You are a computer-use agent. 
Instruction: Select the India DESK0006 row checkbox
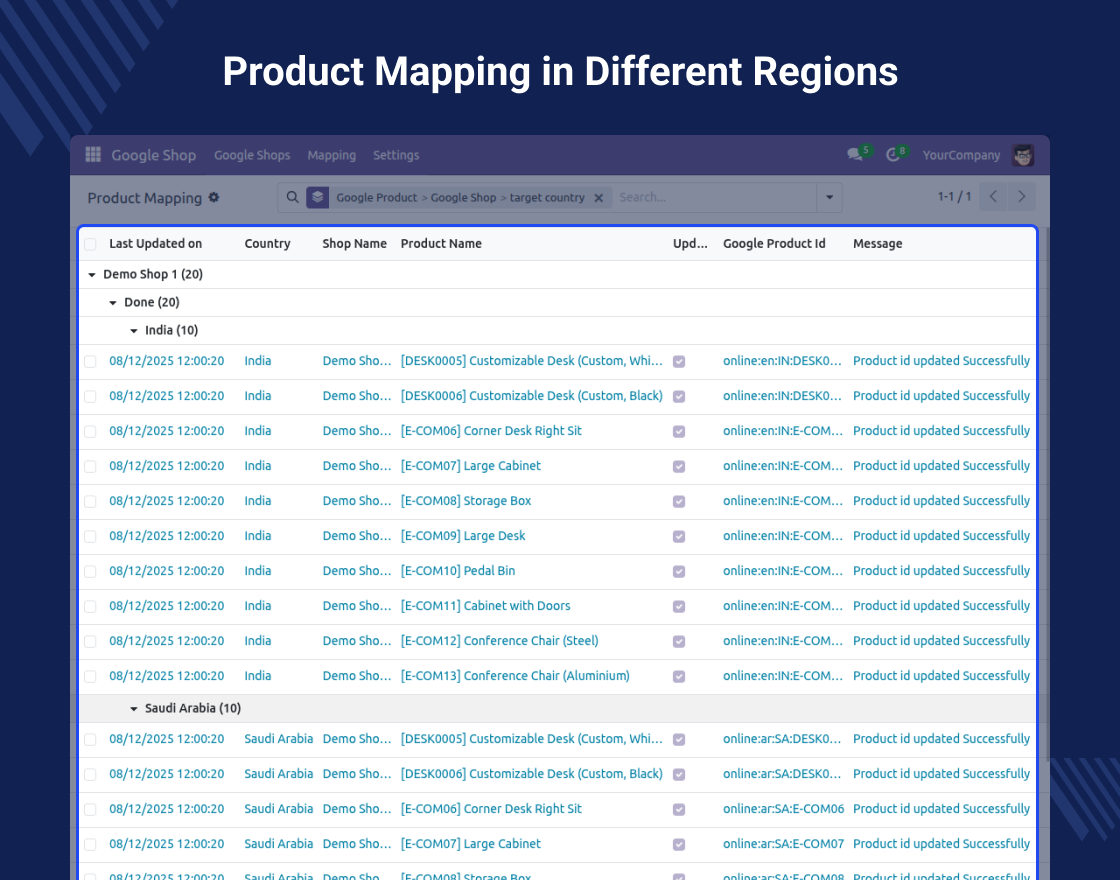pos(90,396)
